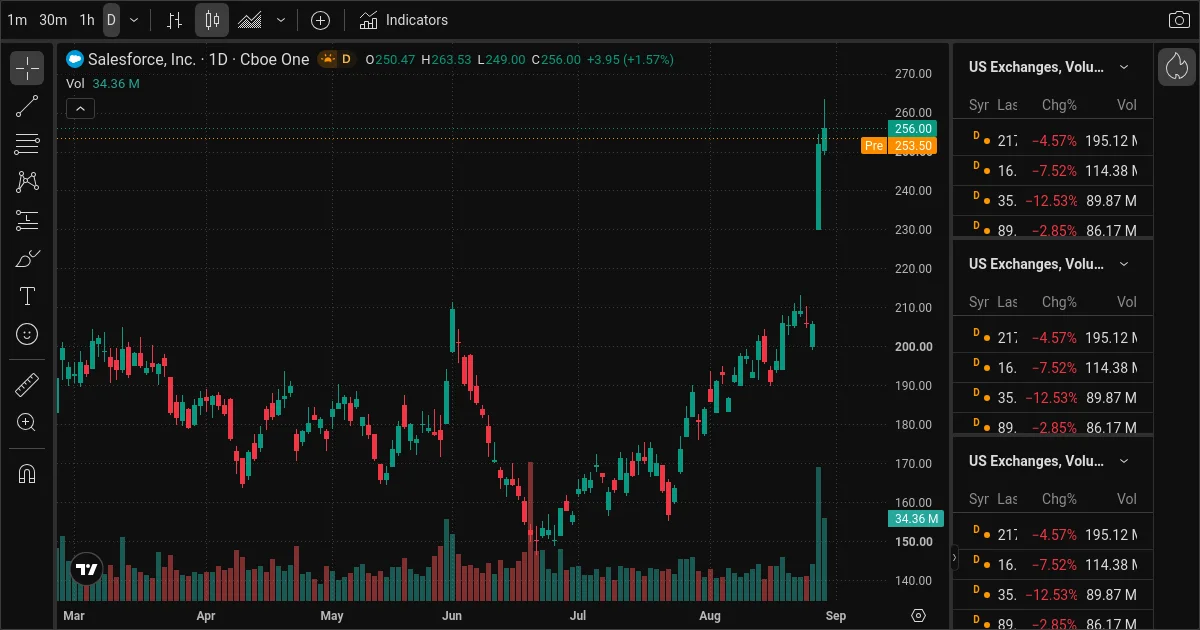Open the emoji icons tool
The width and height of the screenshot is (1200, 630).
27,334
